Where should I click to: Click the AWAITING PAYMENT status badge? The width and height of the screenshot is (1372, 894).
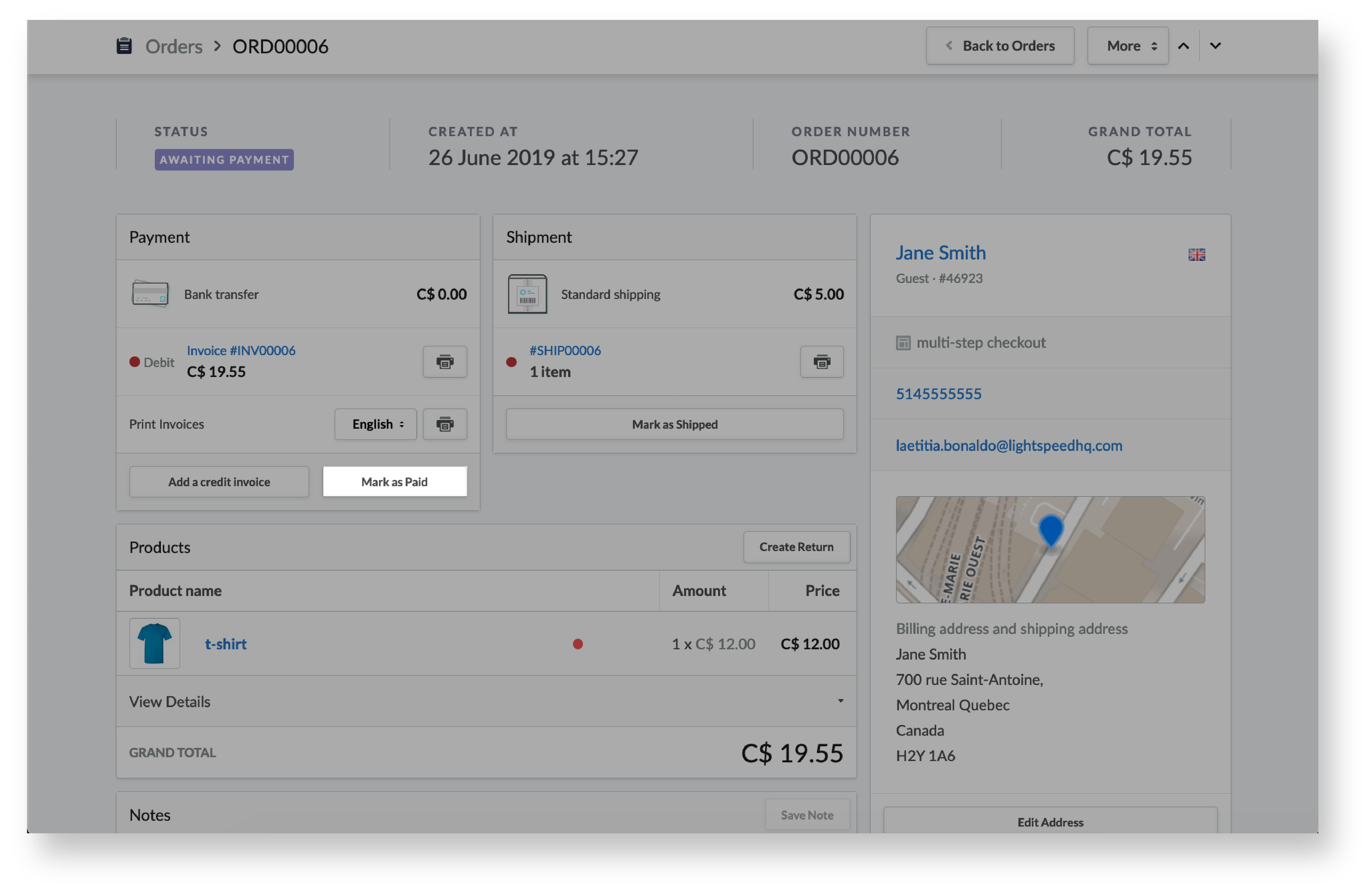(224, 160)
